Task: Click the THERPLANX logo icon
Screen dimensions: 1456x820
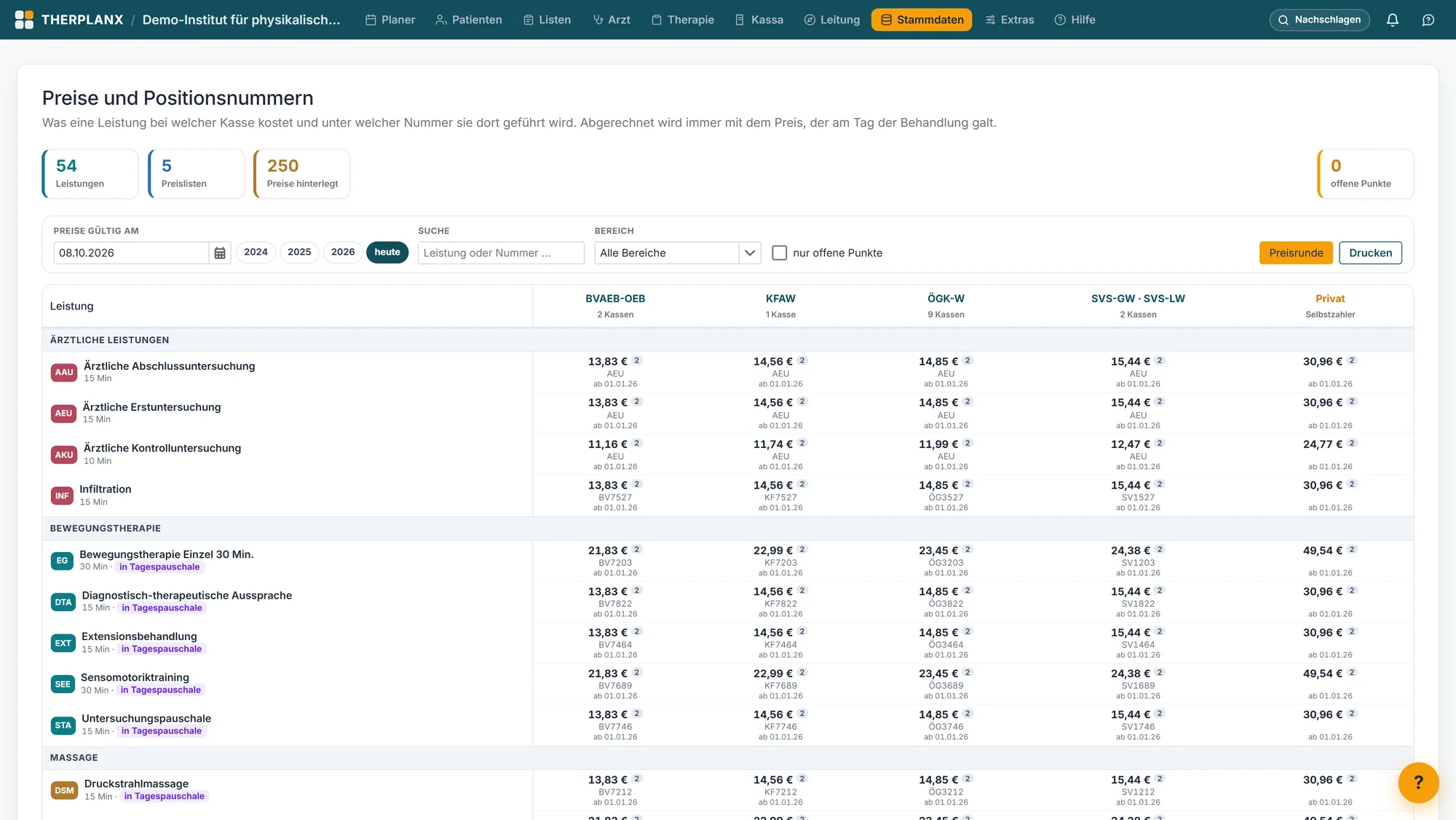Action: tap(24, 20)
